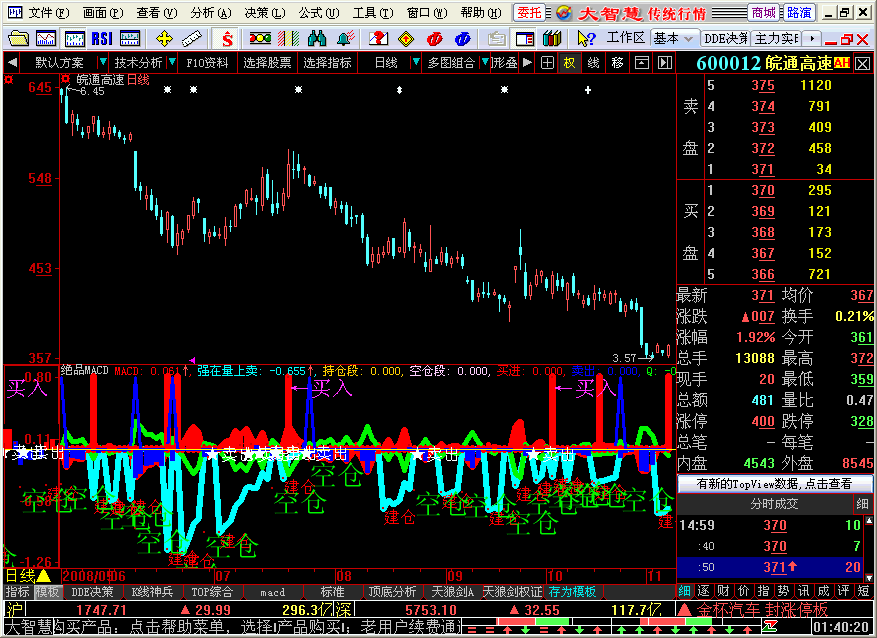877x638 pixels.
Task: Click the chart icon after the RSI icon
Action: click(130, 39)
